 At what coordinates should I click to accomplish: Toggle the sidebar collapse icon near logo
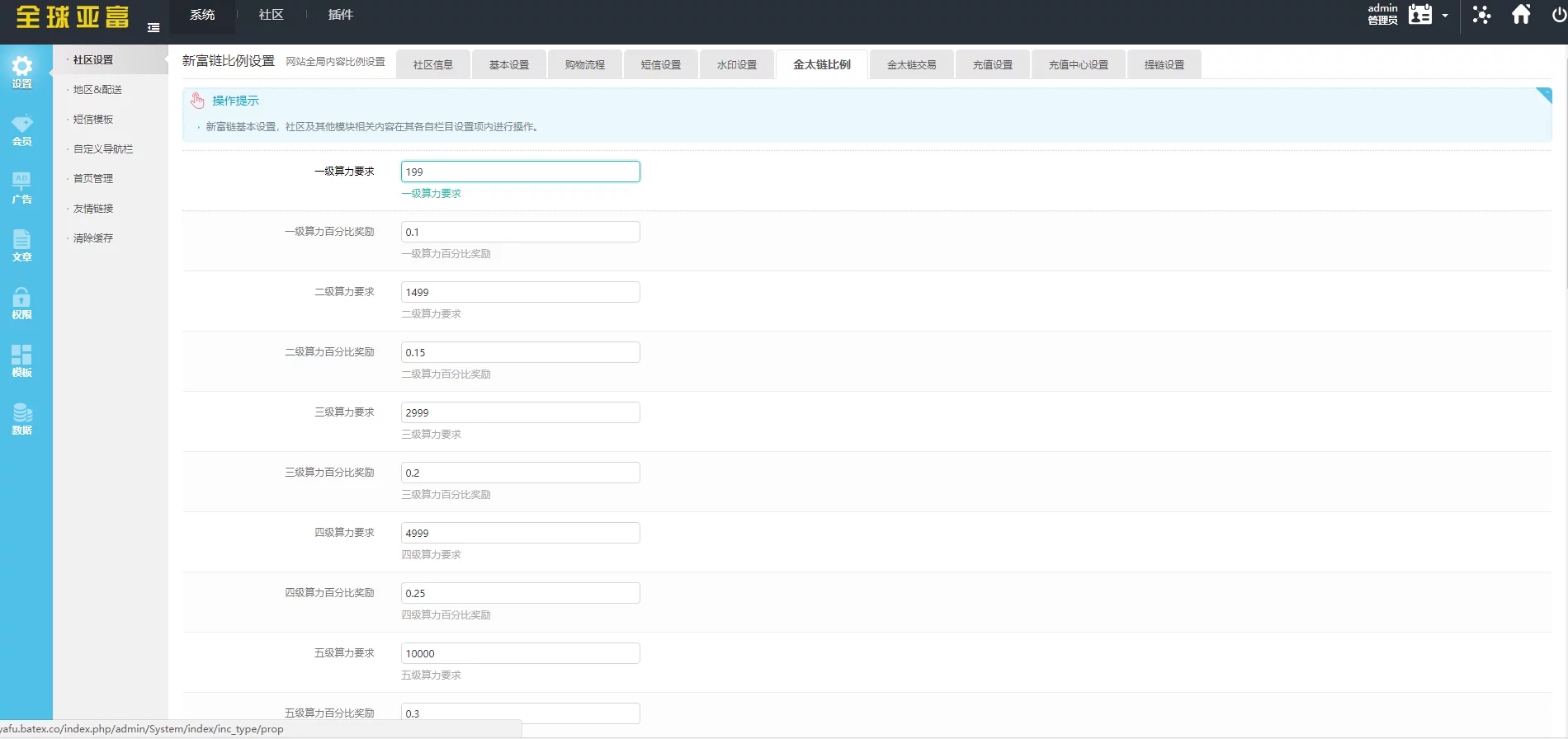click(153, 28)
